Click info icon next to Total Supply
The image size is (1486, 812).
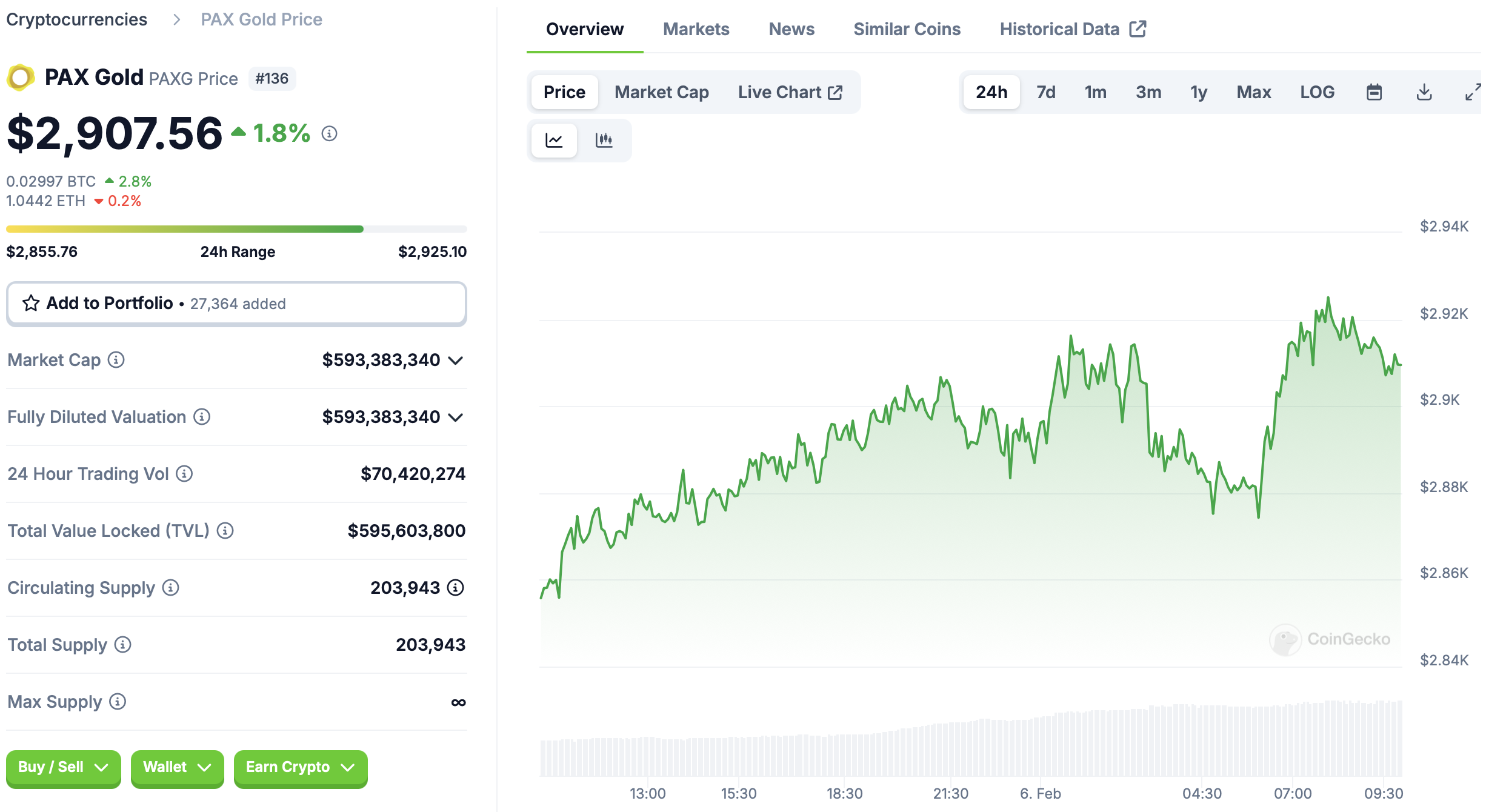pyautogui.click(x=123, y=645)
